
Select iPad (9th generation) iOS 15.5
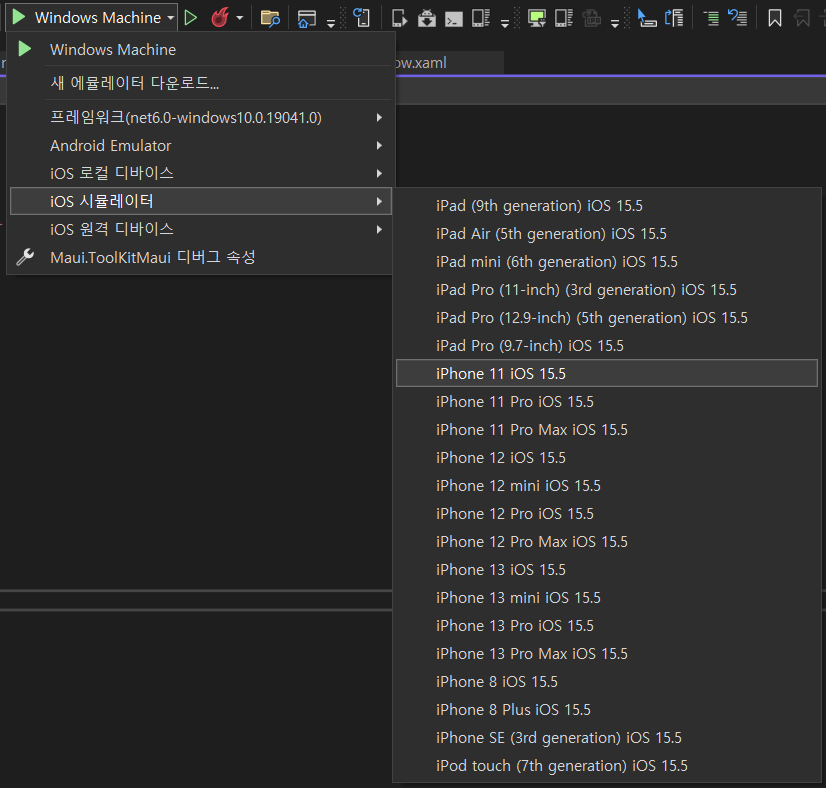(x=606, y=205)
